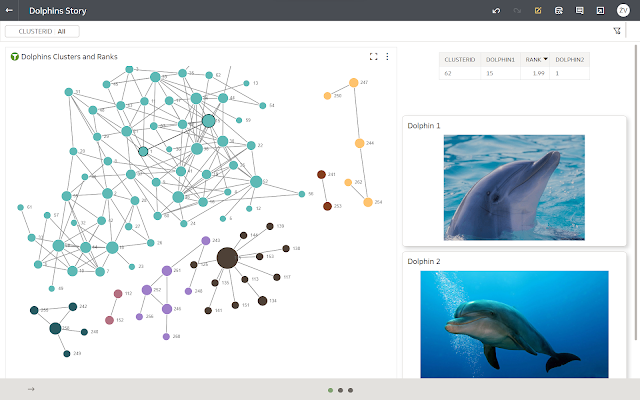This screenshot has height=400, width=640.
Task: Select dark brown node labeled 151
Action: (235, 305)
